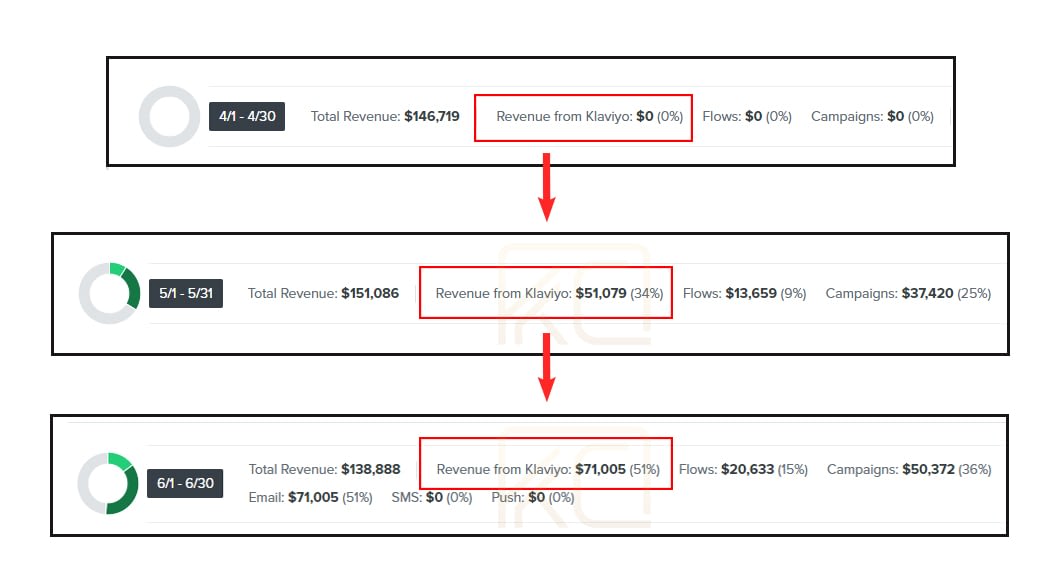Click Campaigns $50,372 (36%) value
The height and width of the screenshot is (576, 1064).
[x=909, y=469]
